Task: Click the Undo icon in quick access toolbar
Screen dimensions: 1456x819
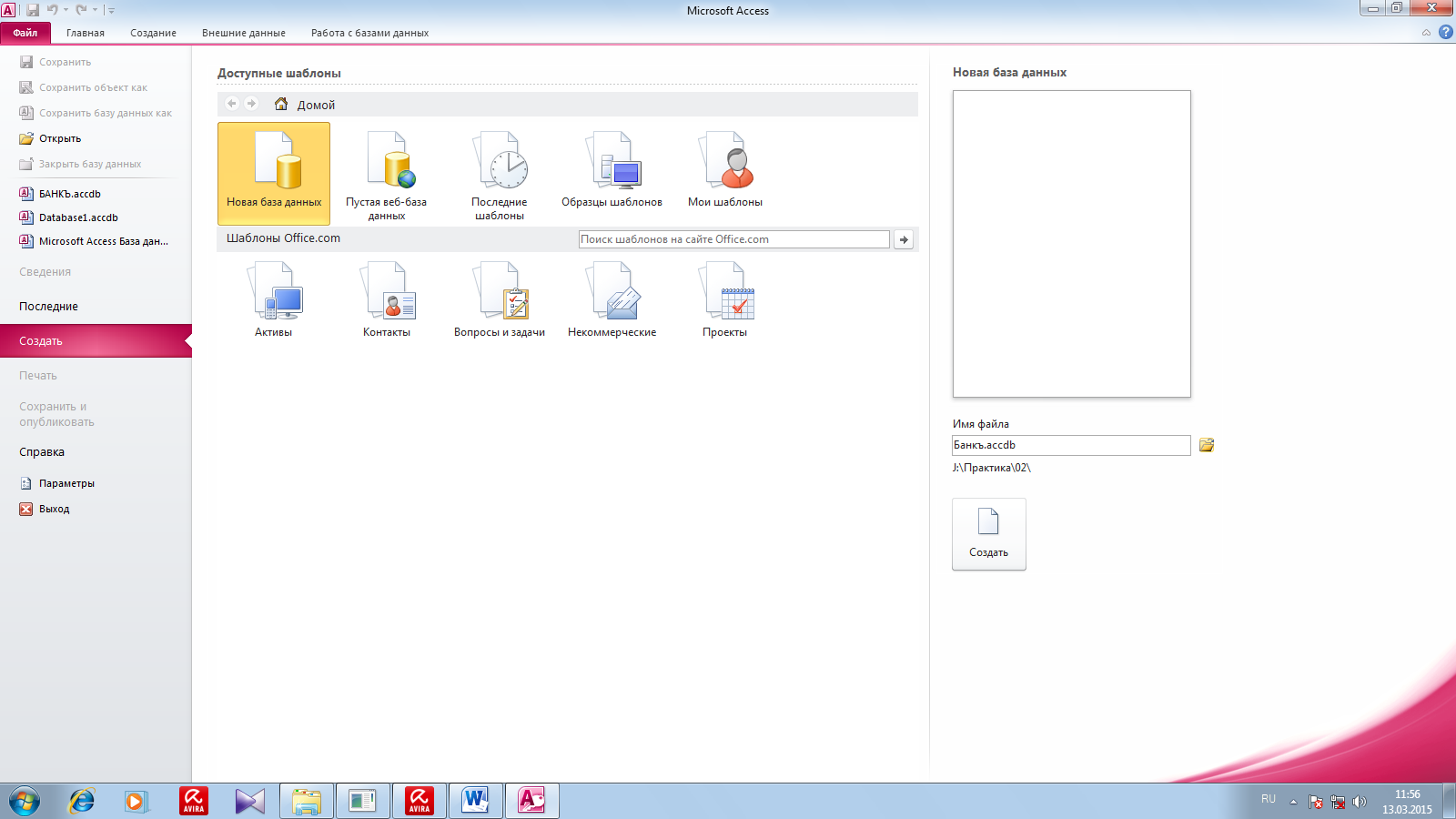Action: 52,10
